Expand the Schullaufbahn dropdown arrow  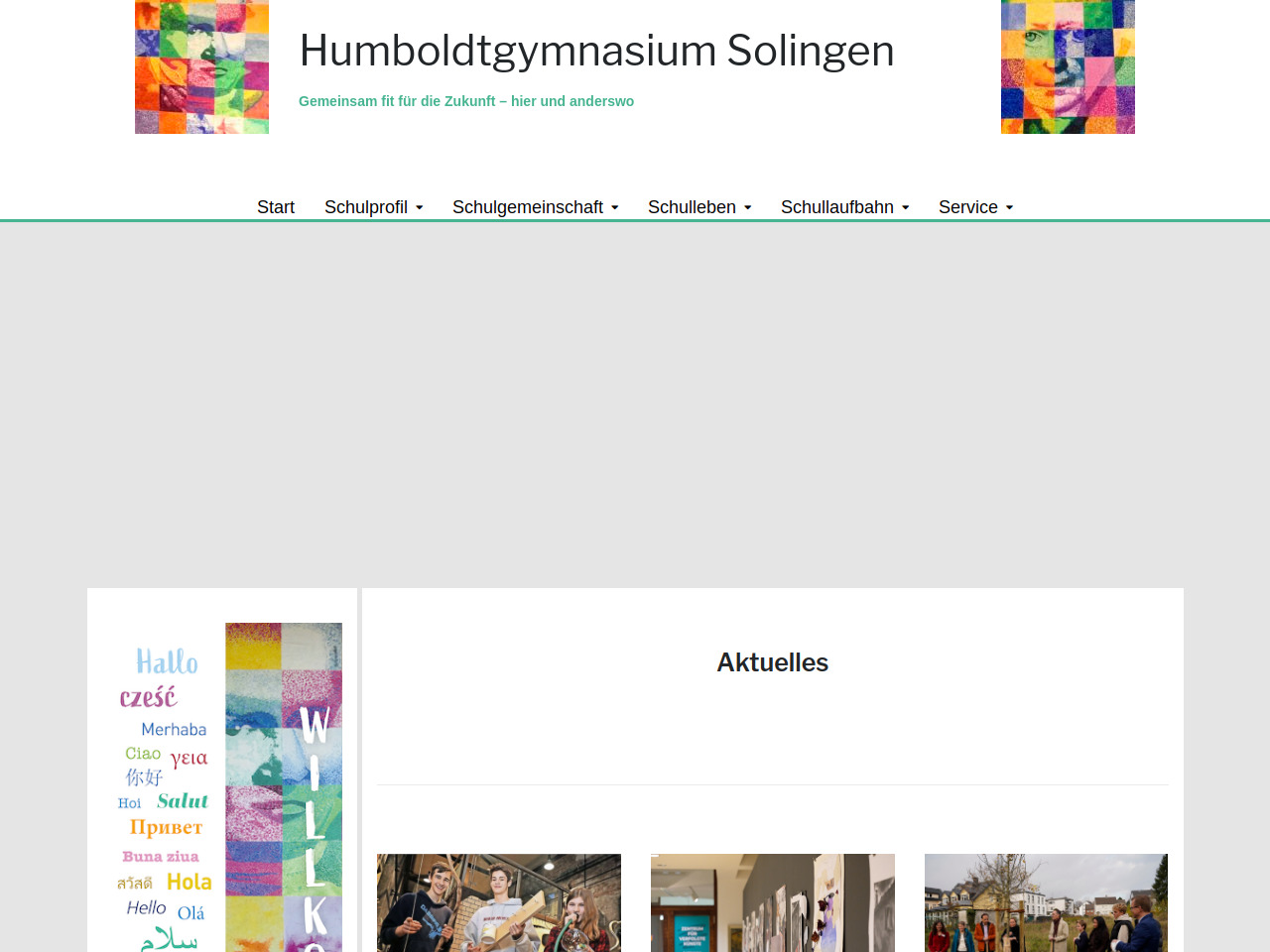[x=906, y=208]
